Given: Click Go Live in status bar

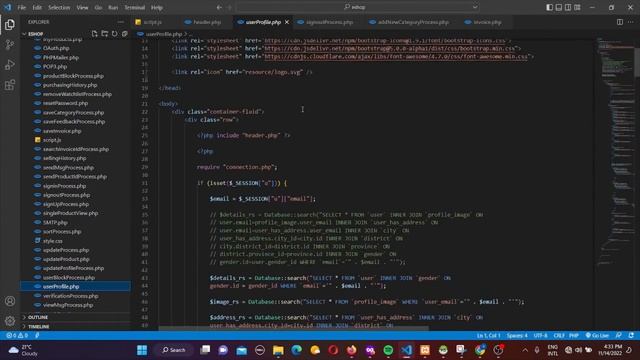Looking at the screenshot, I should click(597, 336).
